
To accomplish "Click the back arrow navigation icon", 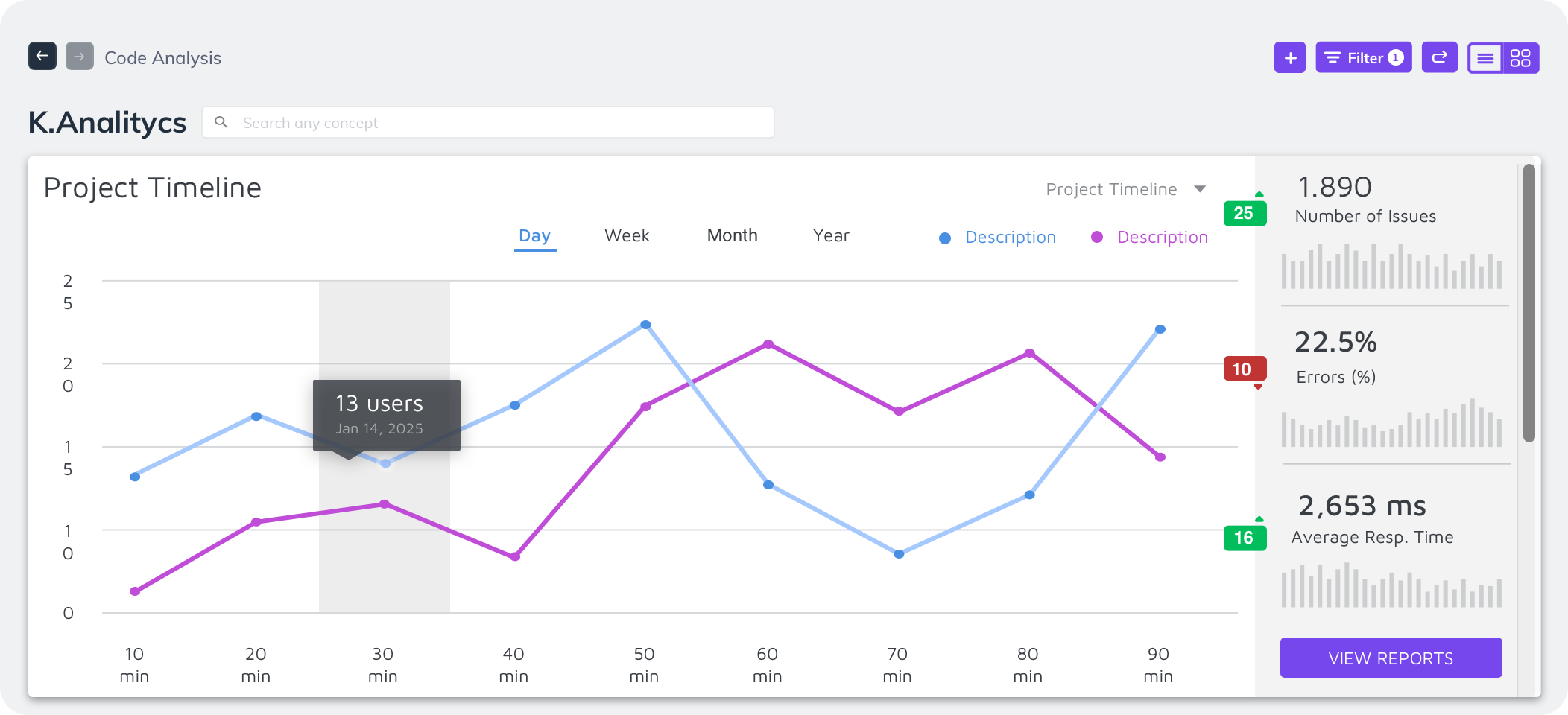I will [42, 57].
